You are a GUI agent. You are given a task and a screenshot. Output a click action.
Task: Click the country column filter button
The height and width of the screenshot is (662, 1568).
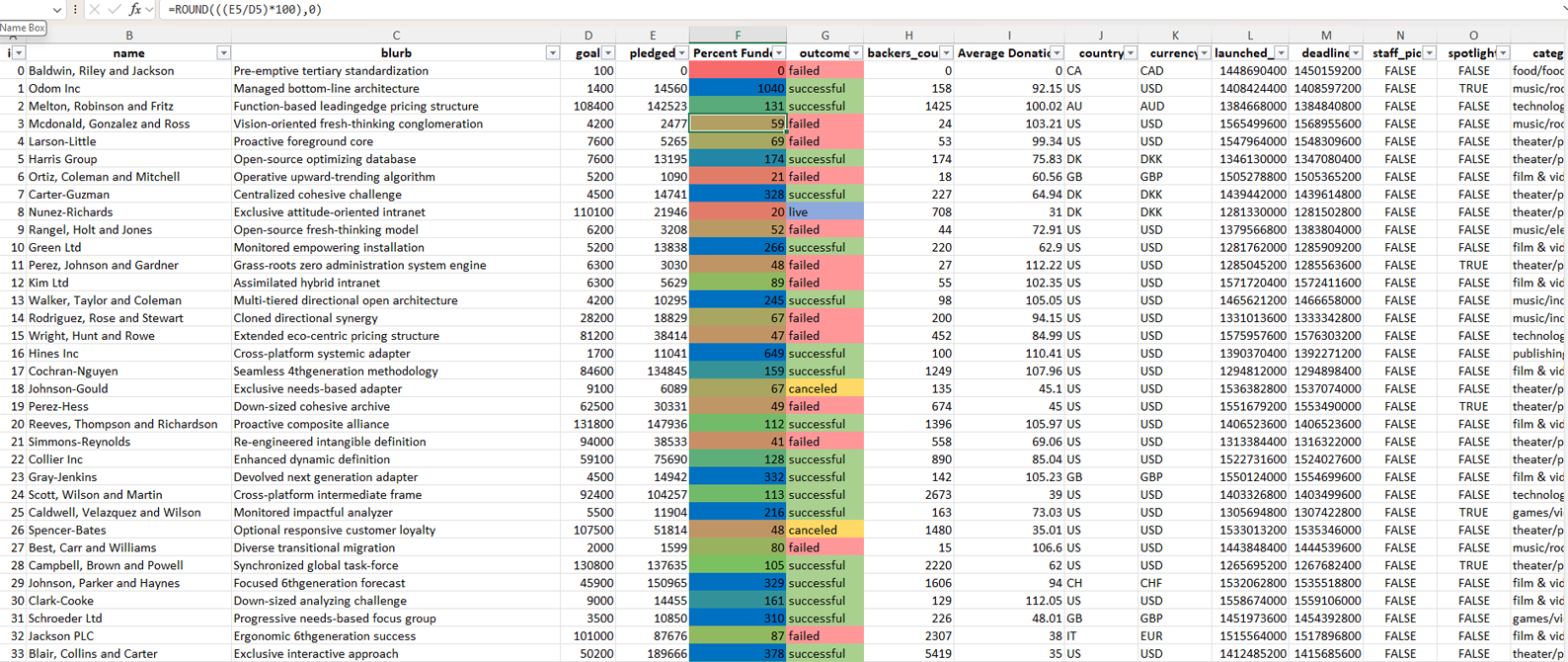pyautogui.click(x=1131, y=53)
